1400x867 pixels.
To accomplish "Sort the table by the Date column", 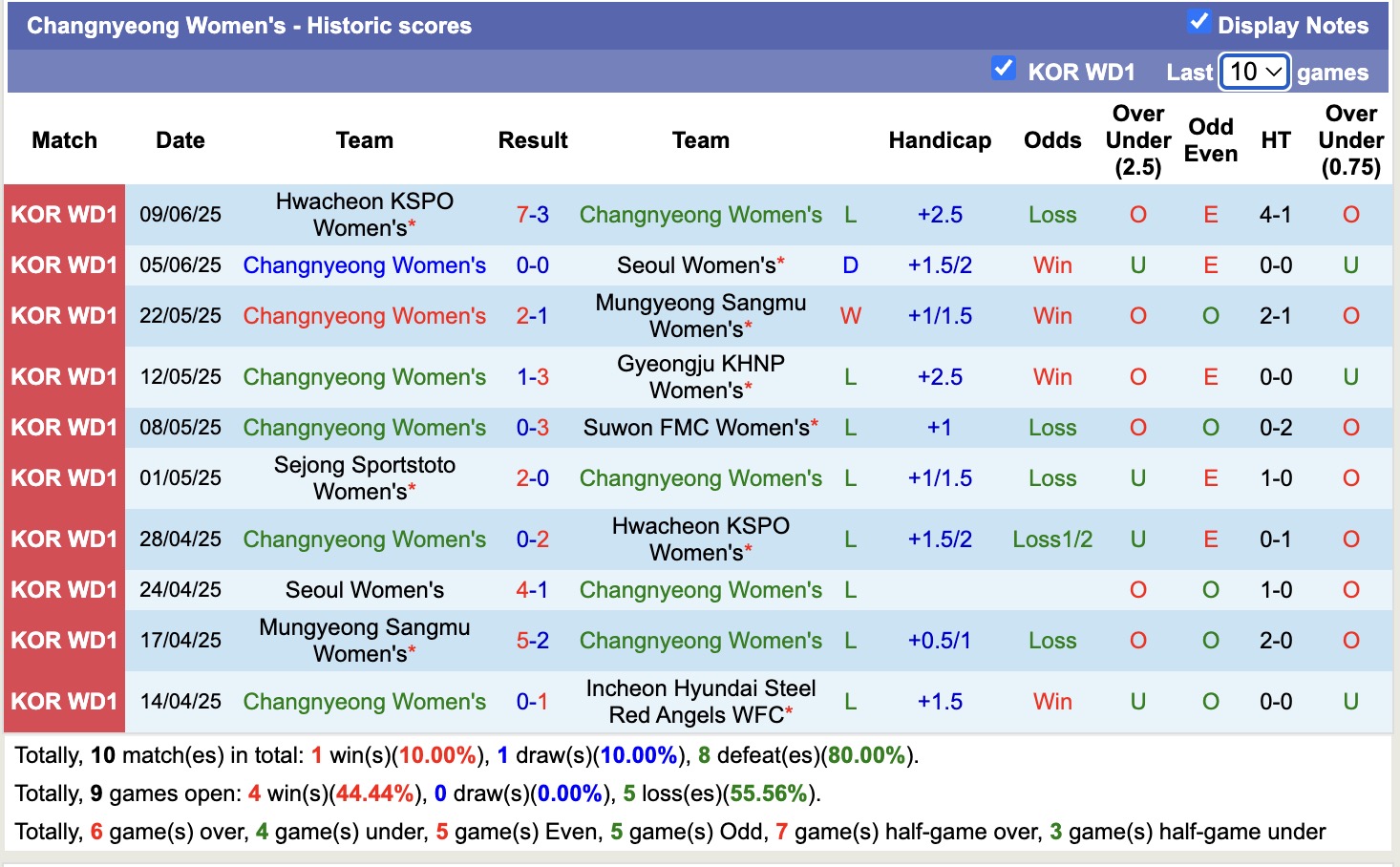I will click(180, 140).
